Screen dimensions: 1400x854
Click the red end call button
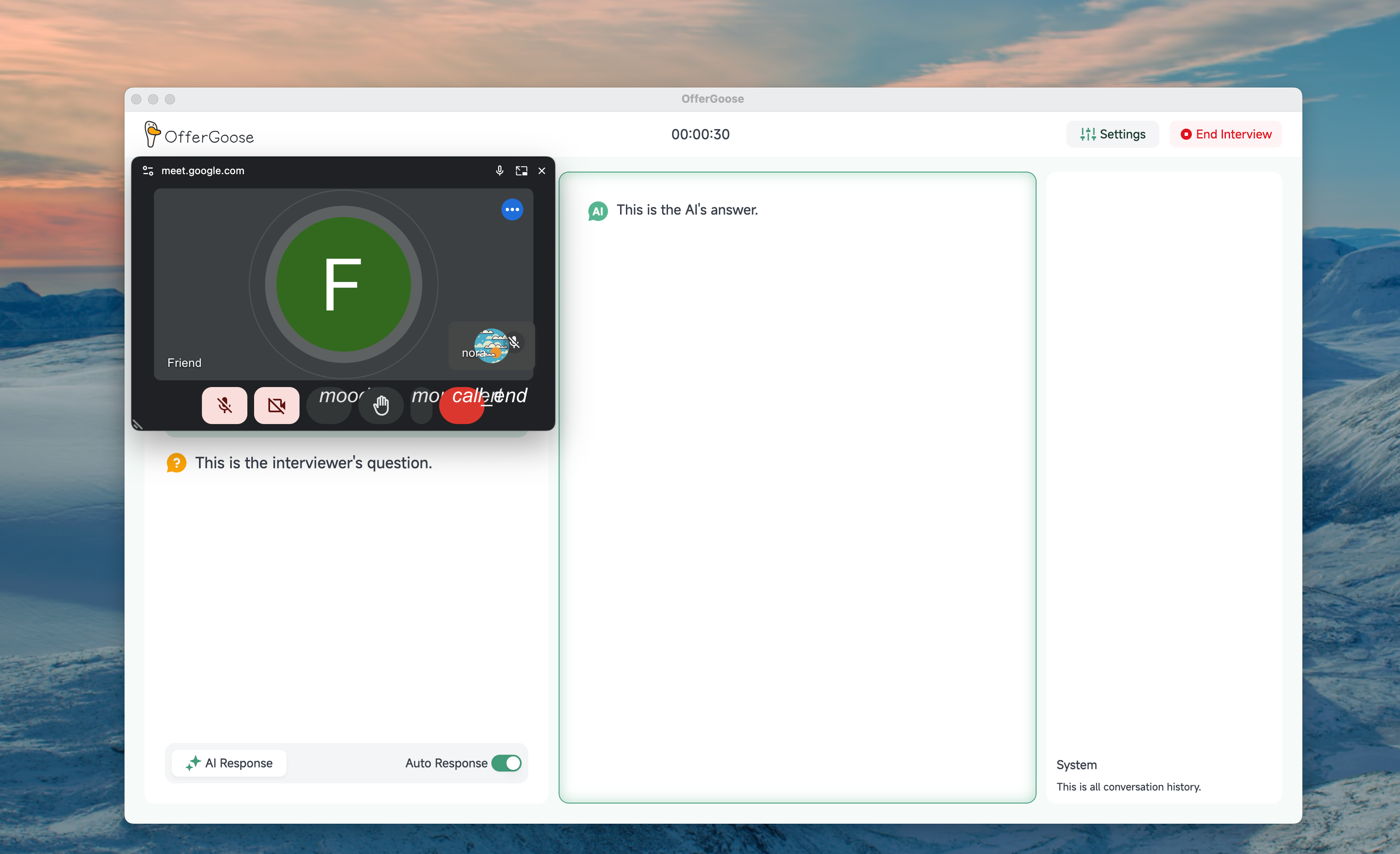[461, 406]
